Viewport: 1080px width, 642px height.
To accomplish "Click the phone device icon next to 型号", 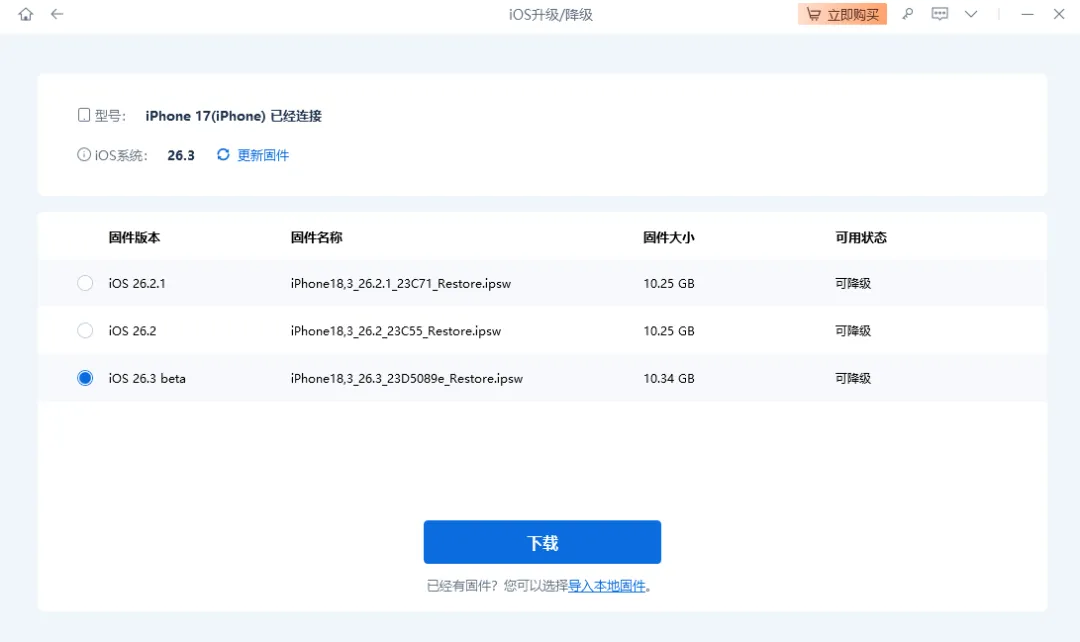I will point(84,115).
